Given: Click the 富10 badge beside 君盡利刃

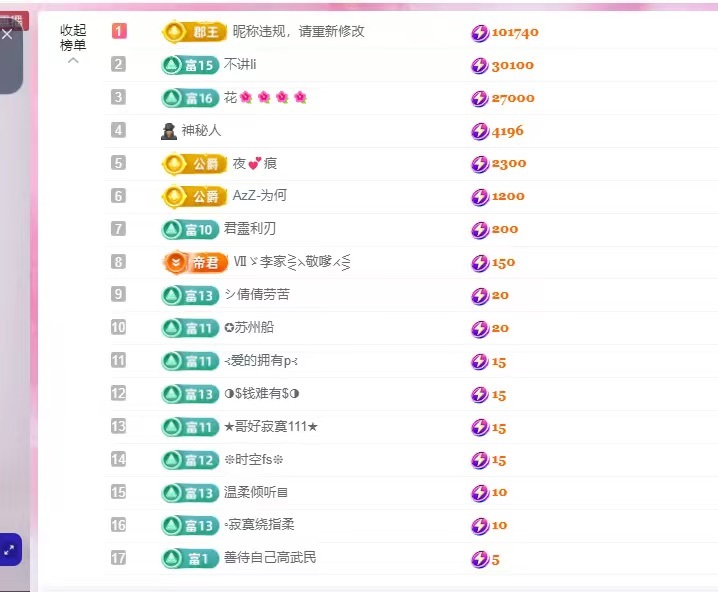Looking at the screenshot, I should coord(190,229).
